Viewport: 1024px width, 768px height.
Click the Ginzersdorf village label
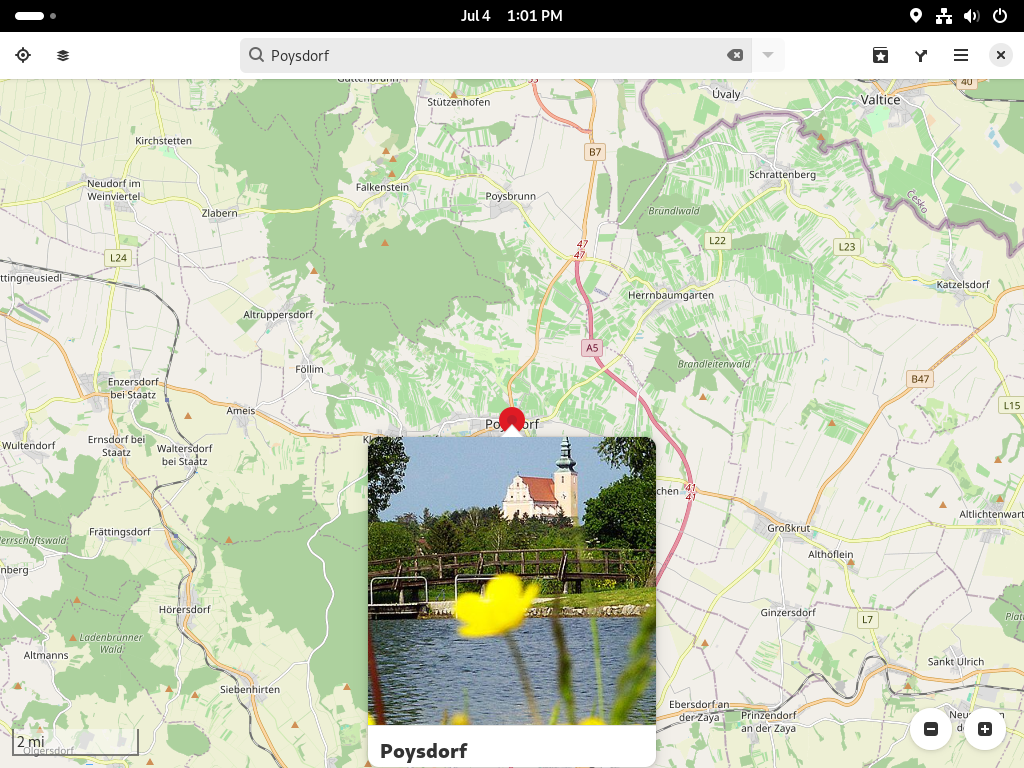click(788, 613)
